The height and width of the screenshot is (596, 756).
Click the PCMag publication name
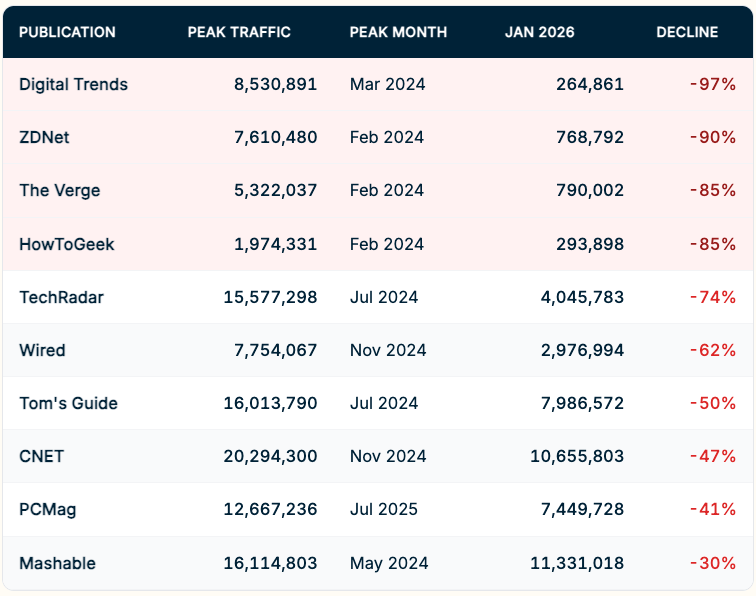tap(47, 510)
